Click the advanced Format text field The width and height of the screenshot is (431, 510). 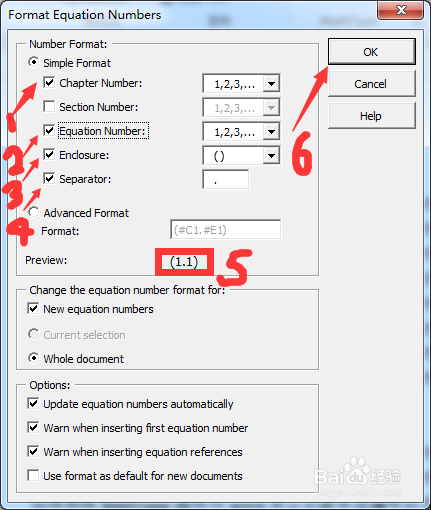coord(225,229)
